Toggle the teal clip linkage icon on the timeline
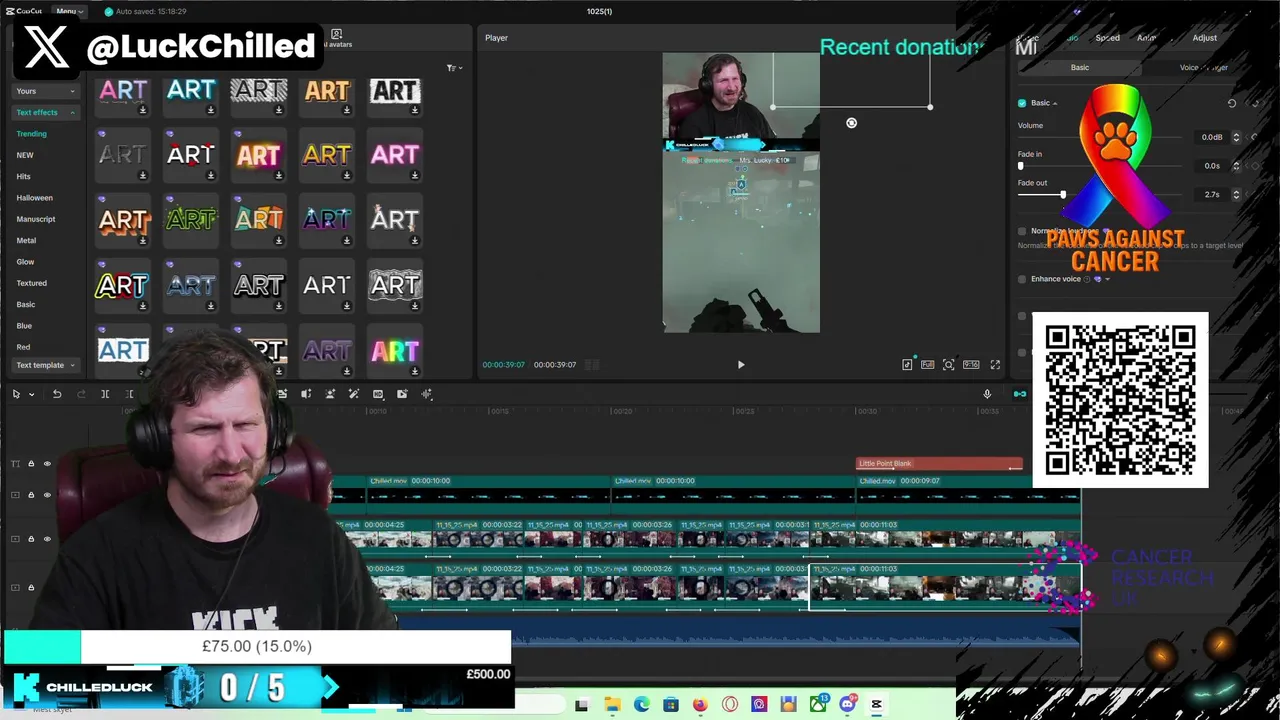Image resolution: width=1280 pixels, height=720 pixels. coord(1020,394)
